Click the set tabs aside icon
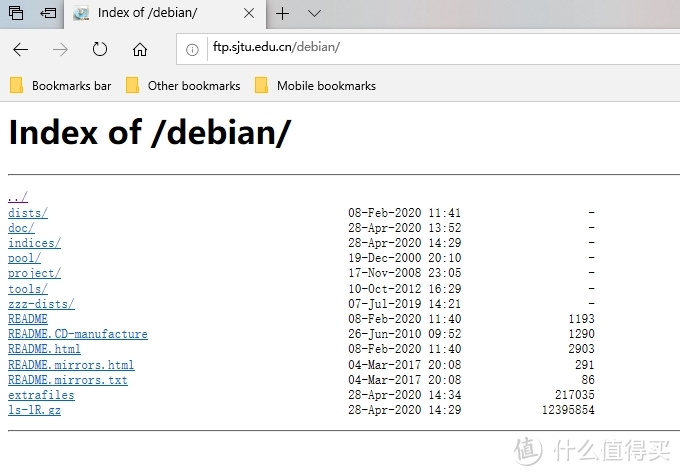 [x=48, y=13]
